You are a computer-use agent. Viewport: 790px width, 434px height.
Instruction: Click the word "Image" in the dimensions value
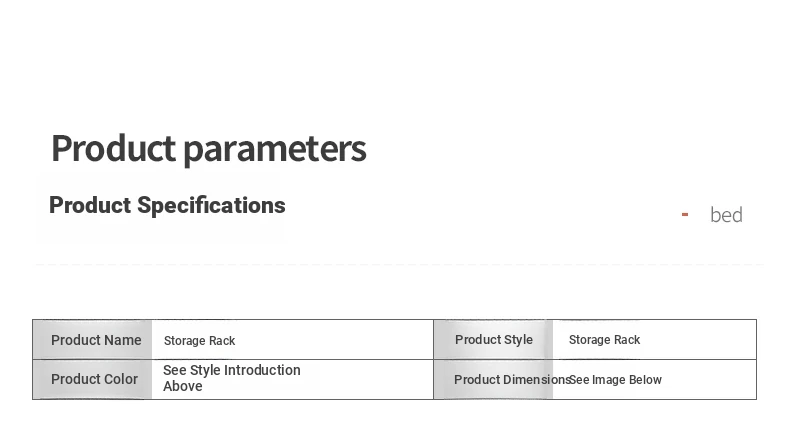[x=609, y=380]
